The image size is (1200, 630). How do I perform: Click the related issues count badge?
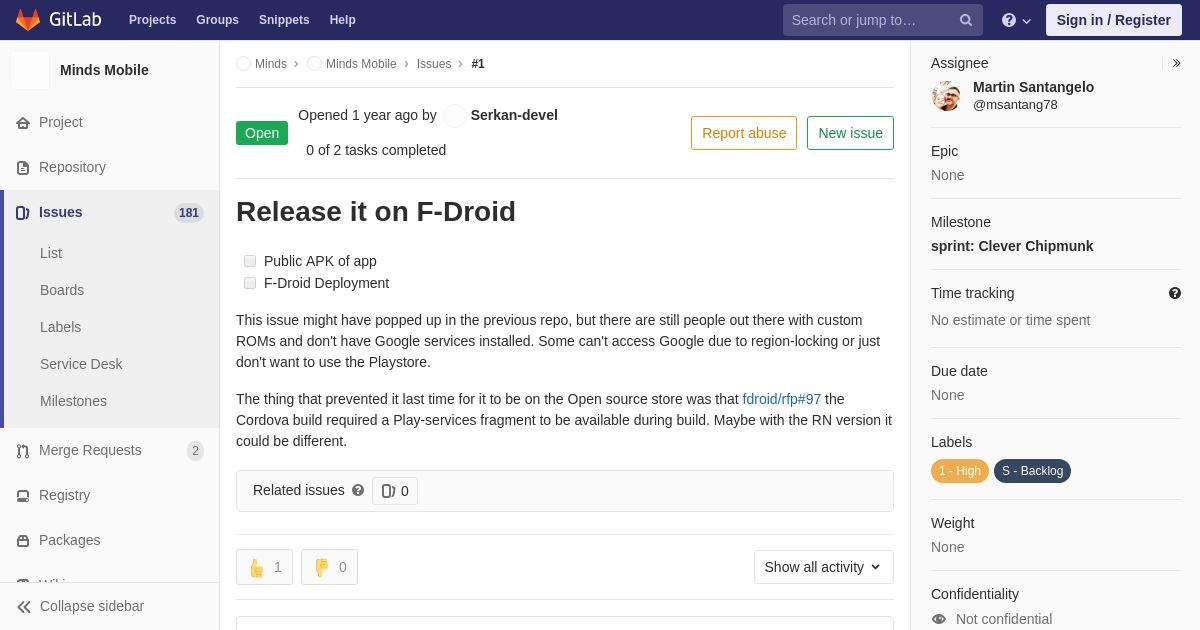point(395,491)
